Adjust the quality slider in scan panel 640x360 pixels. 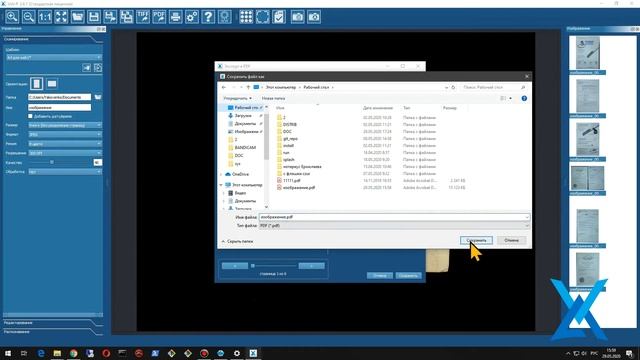coord(52,162)
